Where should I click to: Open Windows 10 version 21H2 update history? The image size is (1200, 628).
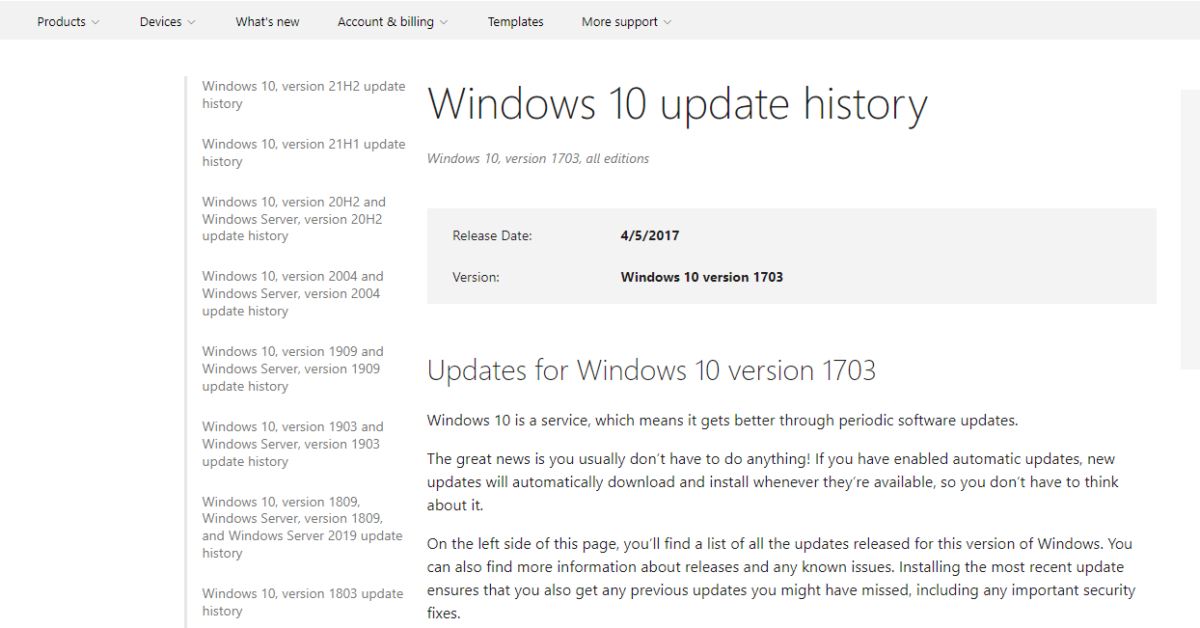tap(303, 95)
